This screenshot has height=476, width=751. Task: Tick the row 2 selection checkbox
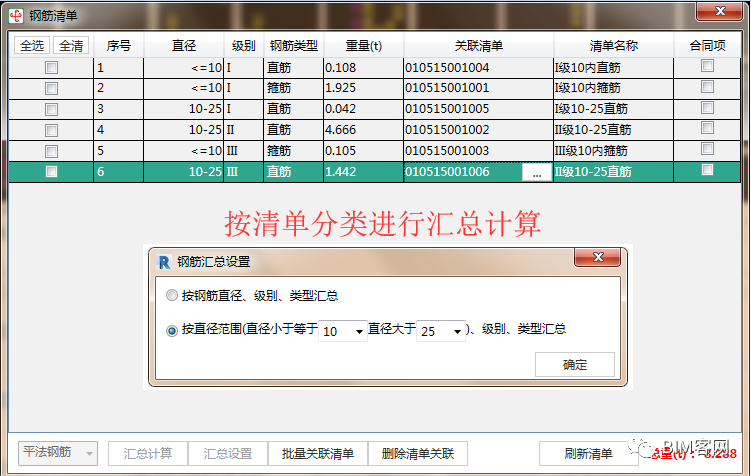pyautogui.click(x=51, y=88)
